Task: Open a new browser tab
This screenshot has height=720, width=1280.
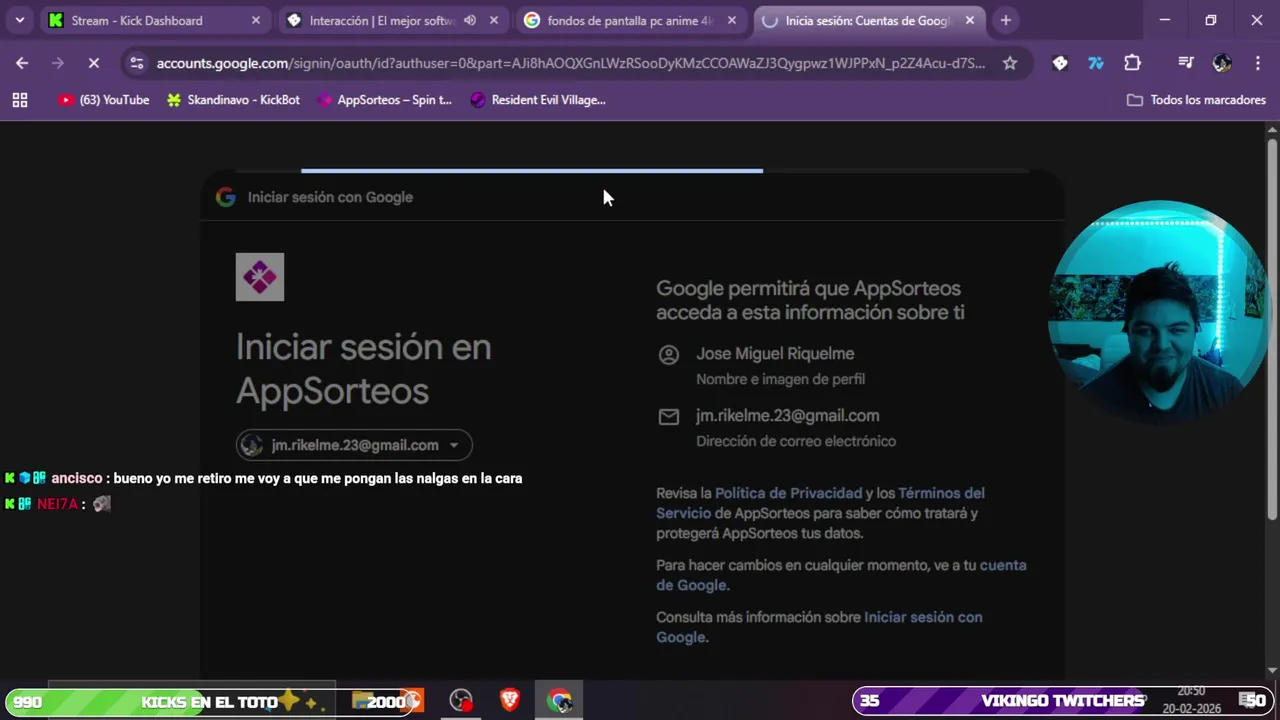Action: click(1006, 20)
